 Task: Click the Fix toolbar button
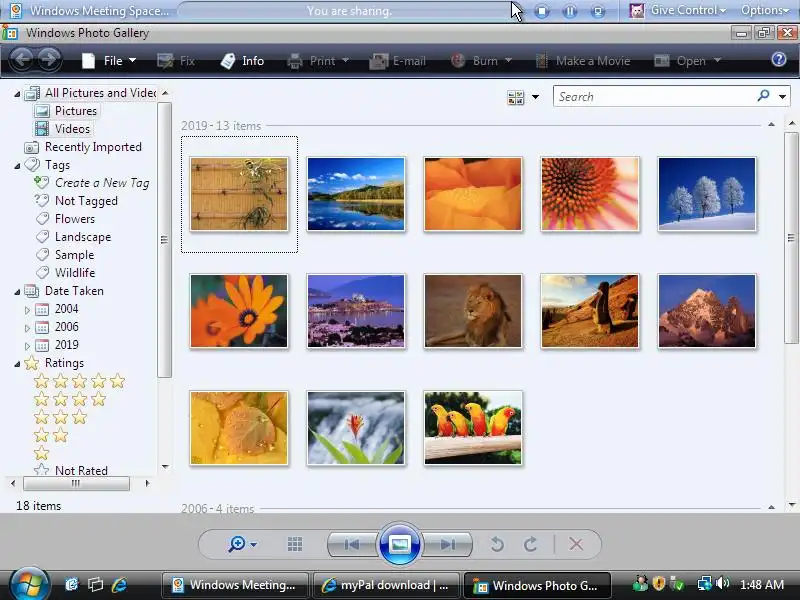[x=176, y=61]
